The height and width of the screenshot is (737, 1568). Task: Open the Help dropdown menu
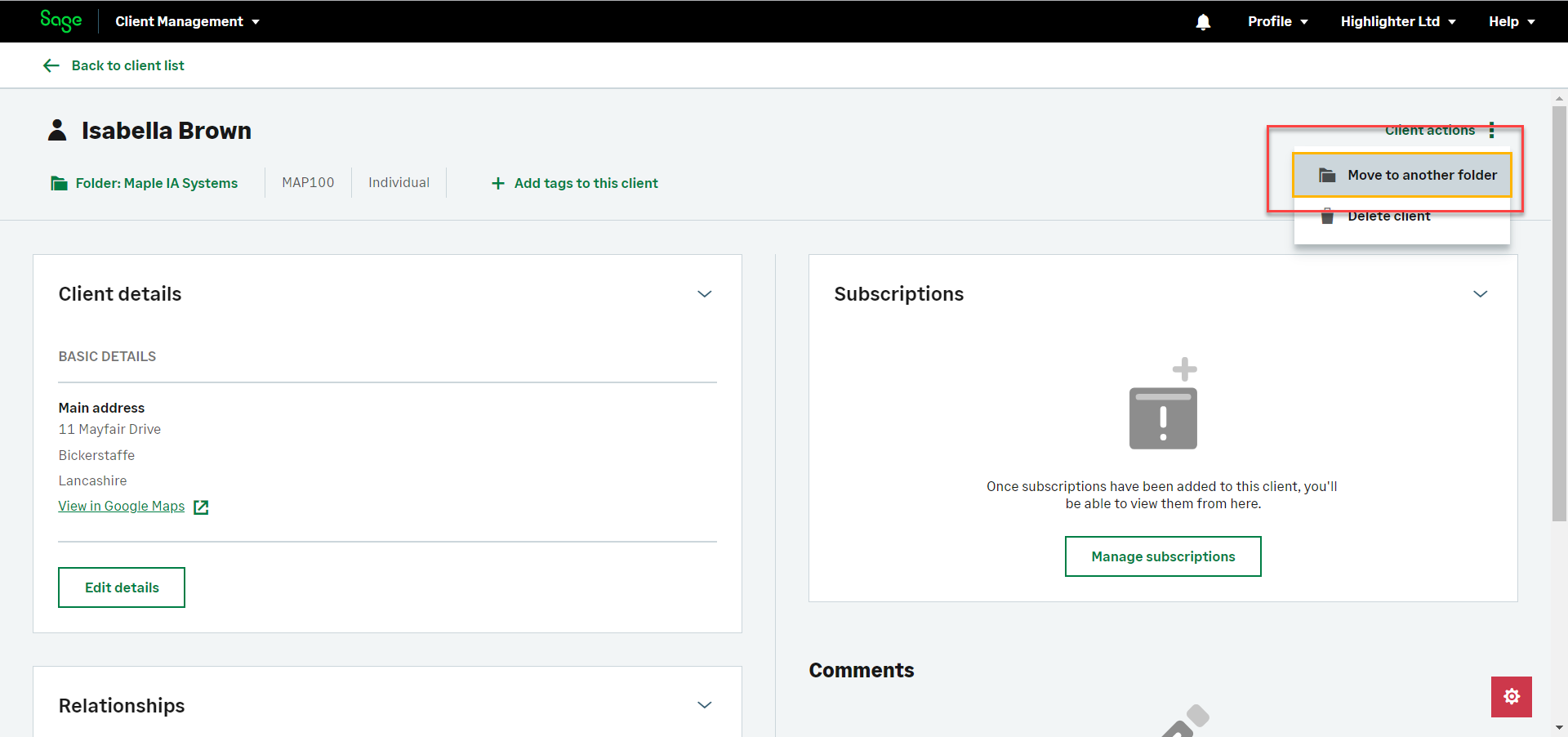[1511, 21]
